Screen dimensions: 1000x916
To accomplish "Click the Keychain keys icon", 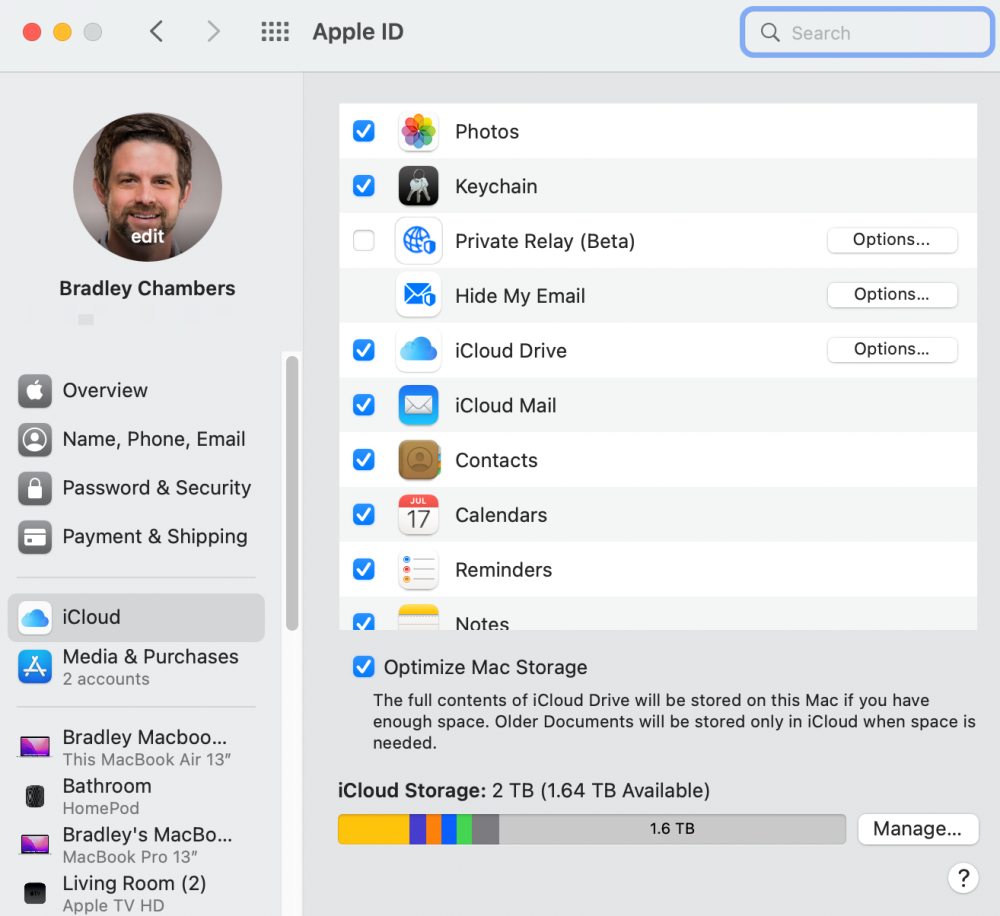I will (418, 186).
